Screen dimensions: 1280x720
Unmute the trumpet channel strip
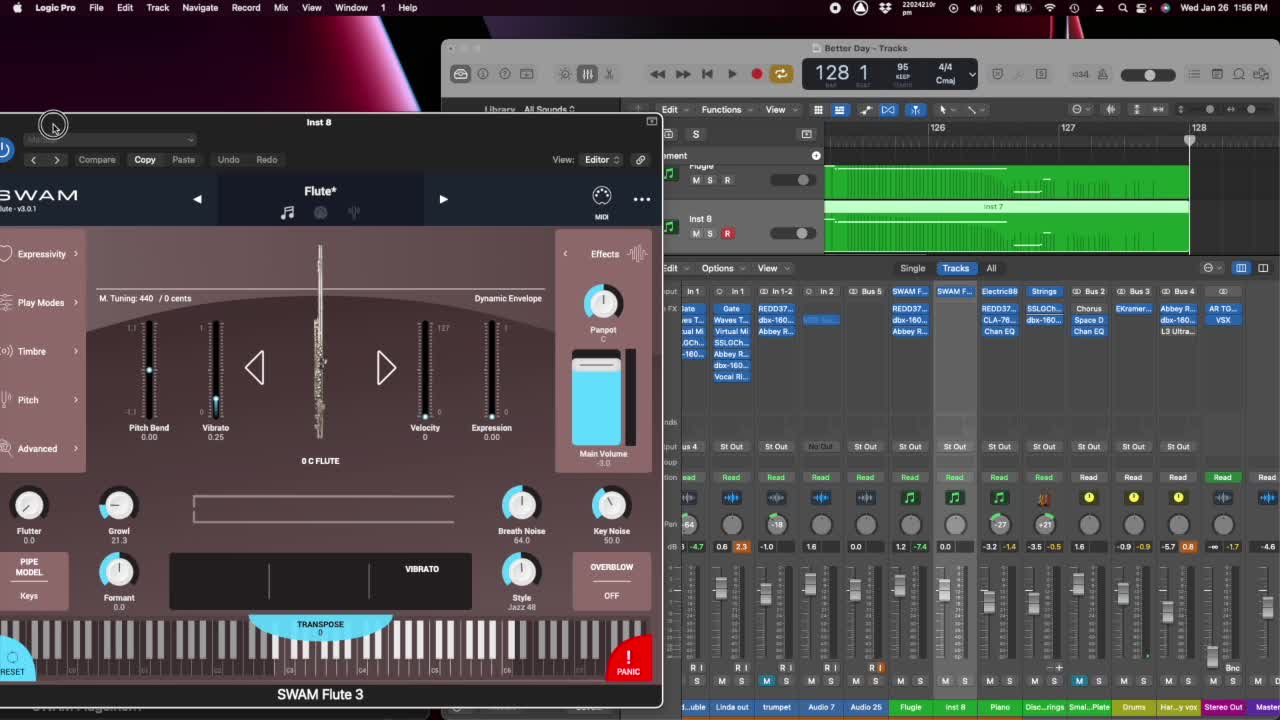tap(766, 681)
